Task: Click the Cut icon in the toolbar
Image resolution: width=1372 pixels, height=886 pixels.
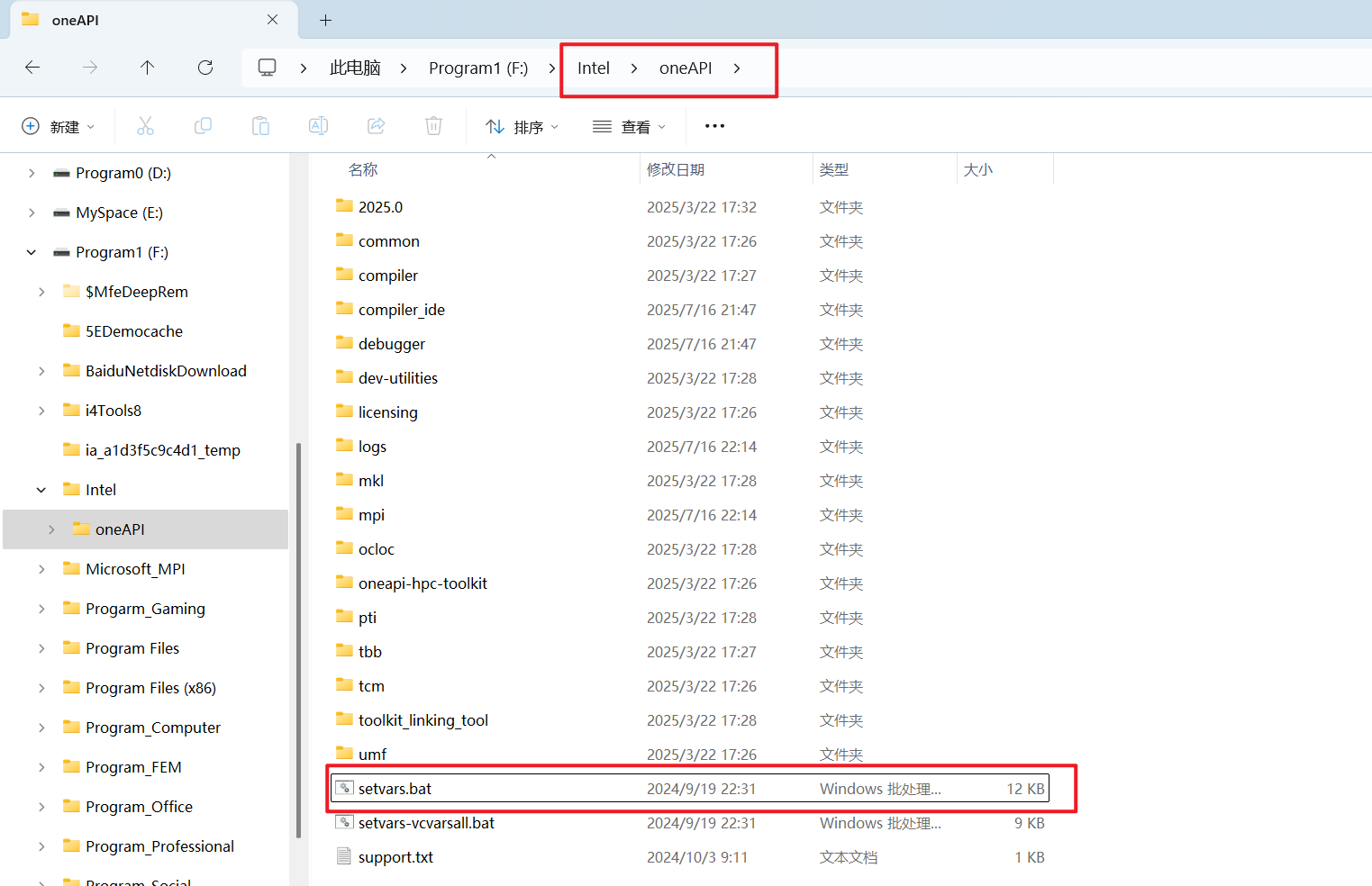Action: (x=145, y=125)
